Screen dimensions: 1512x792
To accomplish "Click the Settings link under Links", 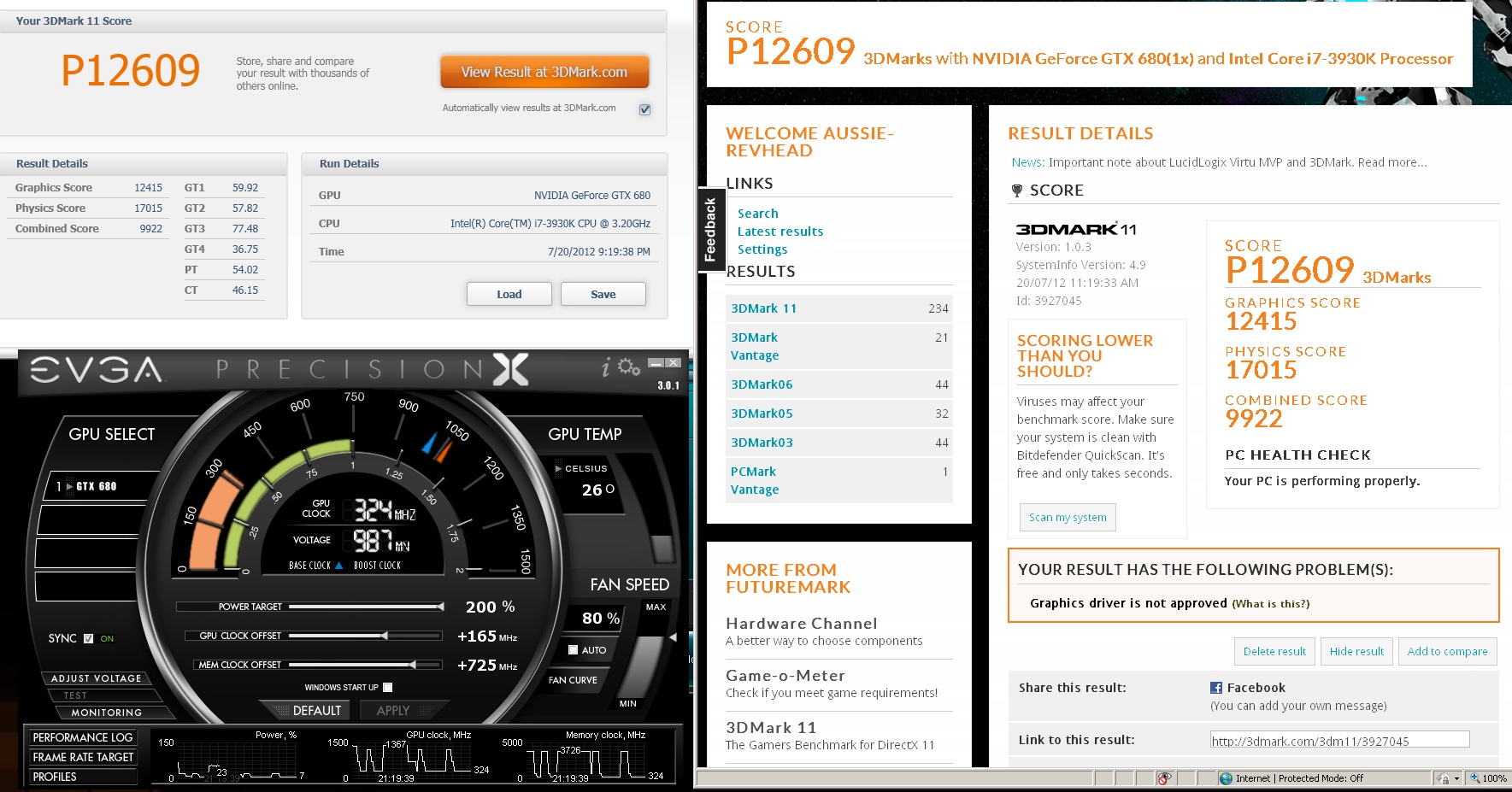I will (762, 249).
